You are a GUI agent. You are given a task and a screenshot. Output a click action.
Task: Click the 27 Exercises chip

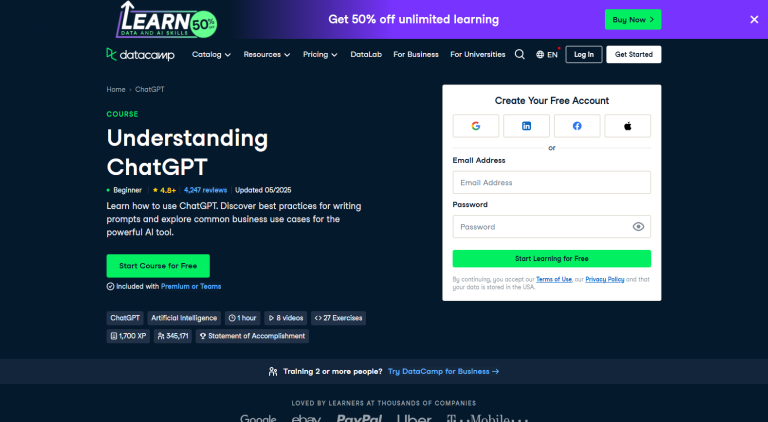338,318
